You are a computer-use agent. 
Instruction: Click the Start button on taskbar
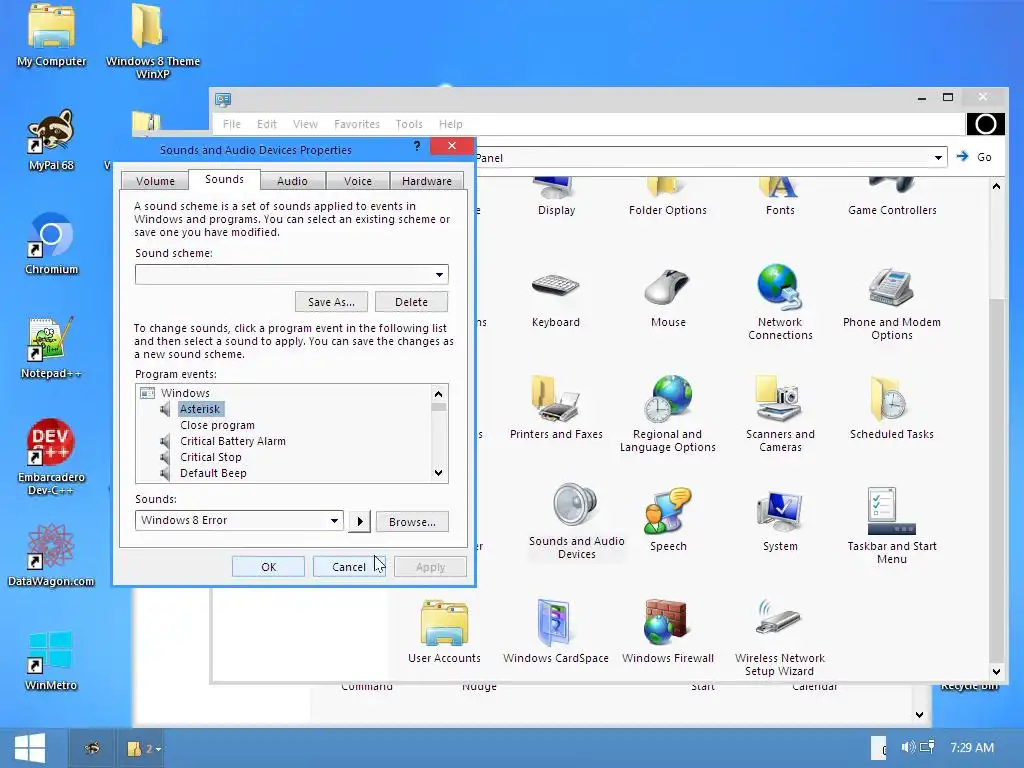tap(30, 748)
